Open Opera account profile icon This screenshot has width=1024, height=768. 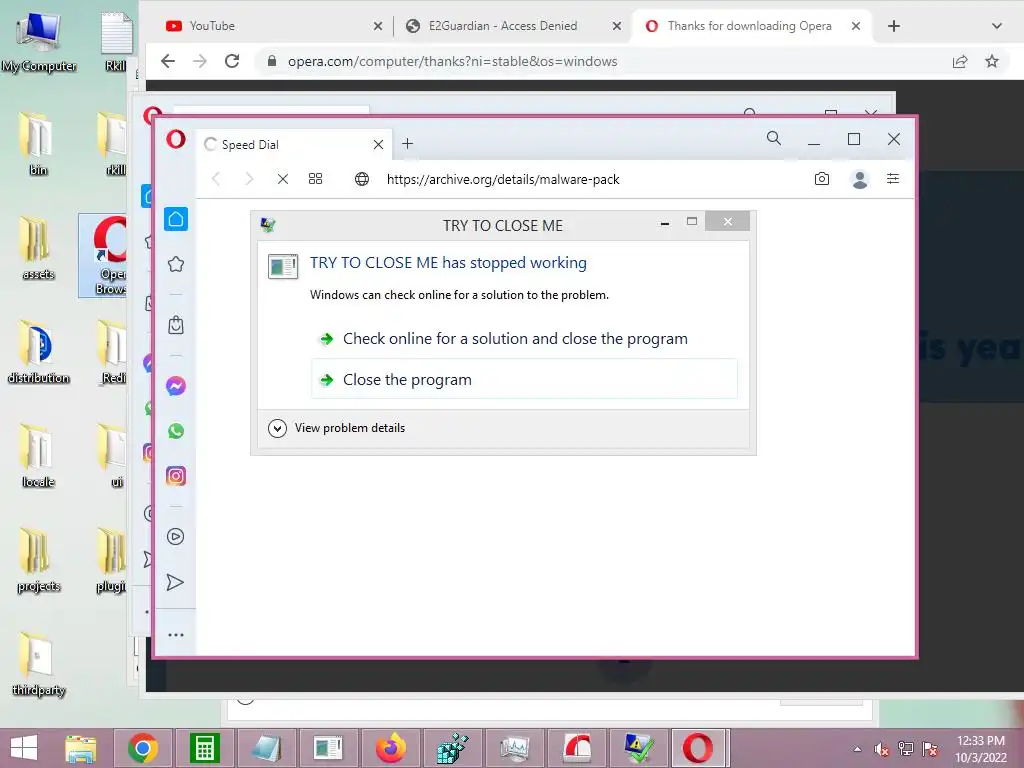860,179
